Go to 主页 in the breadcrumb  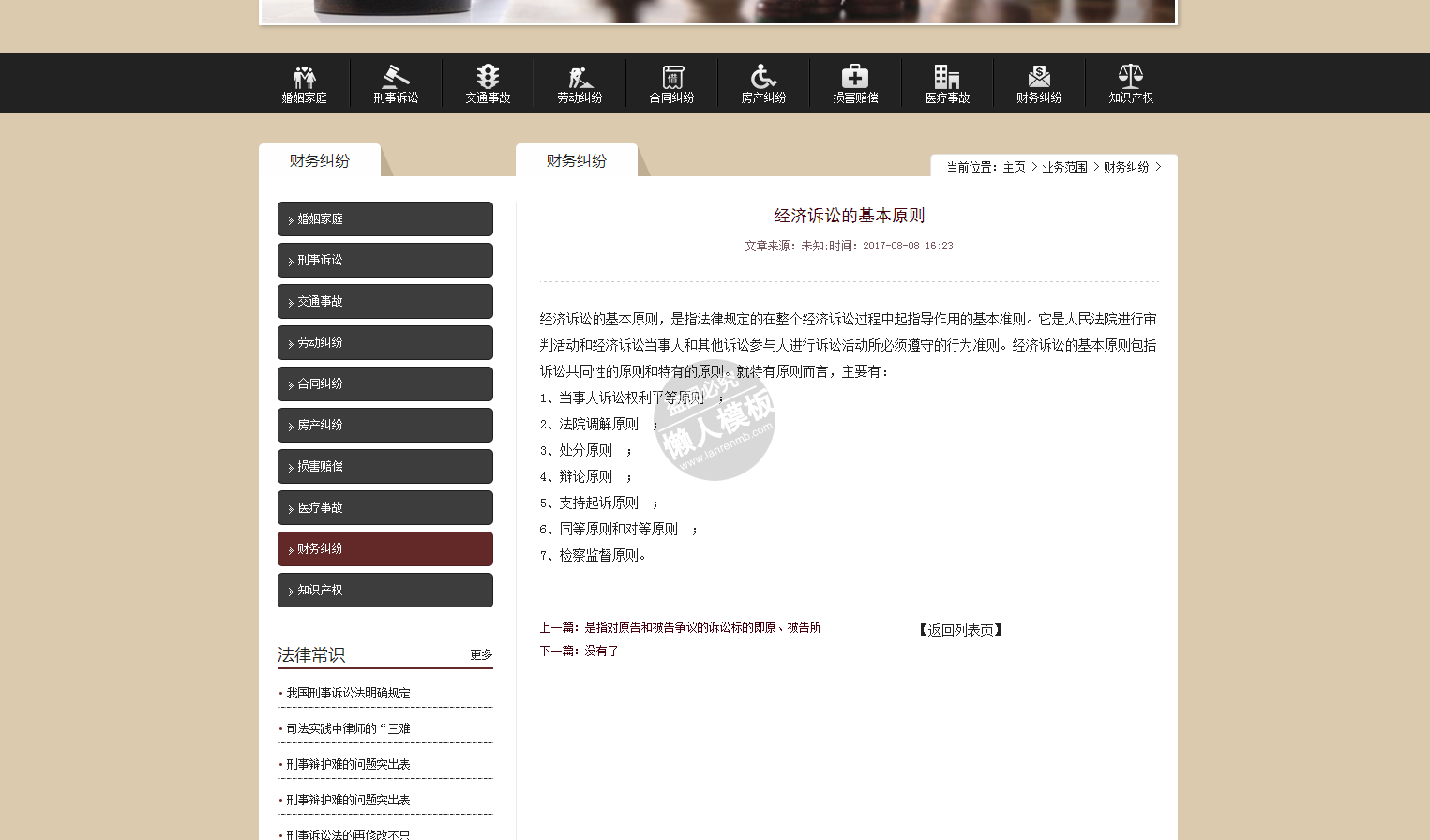tap(1014, 168)
